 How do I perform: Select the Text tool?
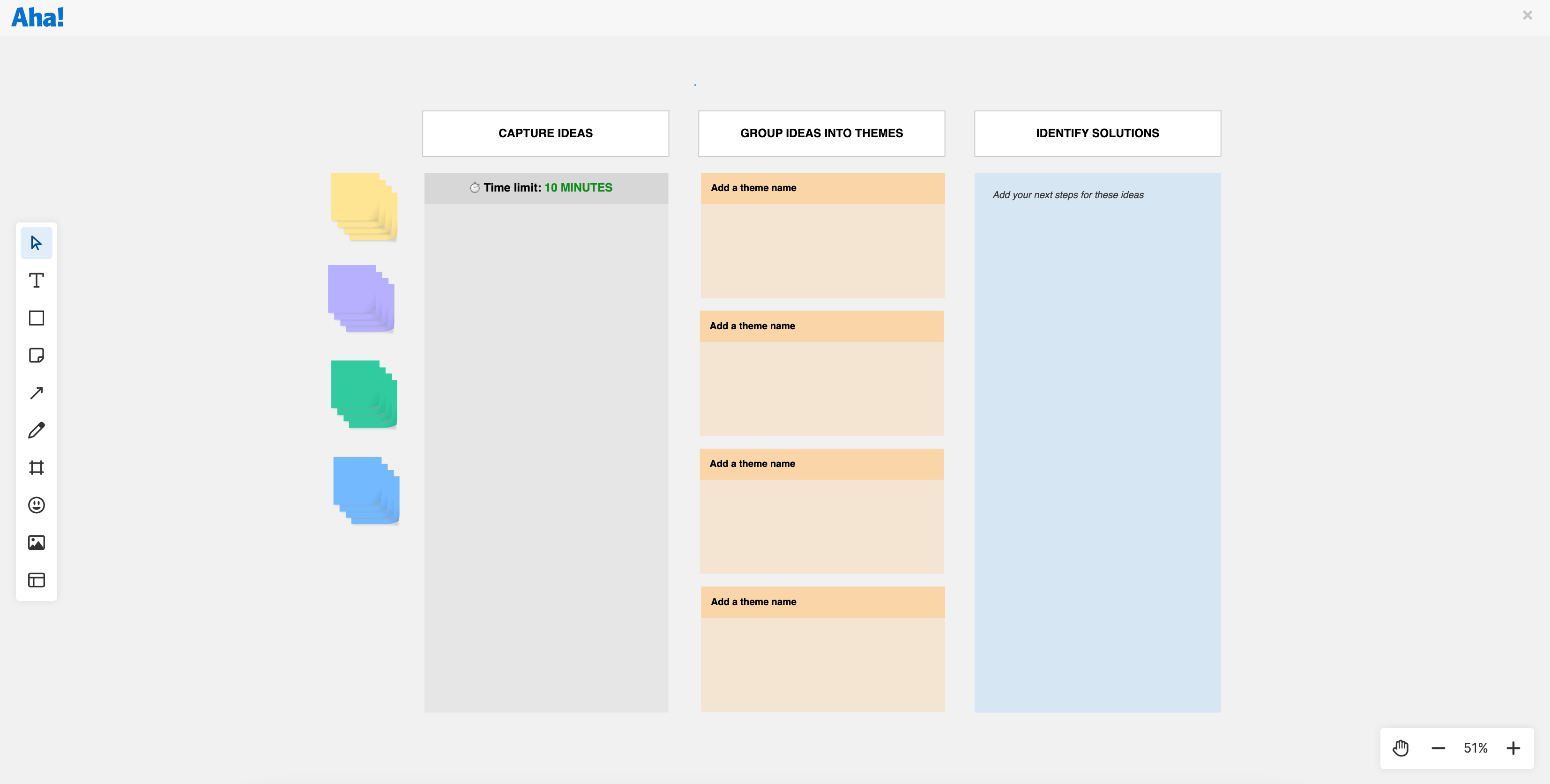pyautogui.click(x=36, y=280)
